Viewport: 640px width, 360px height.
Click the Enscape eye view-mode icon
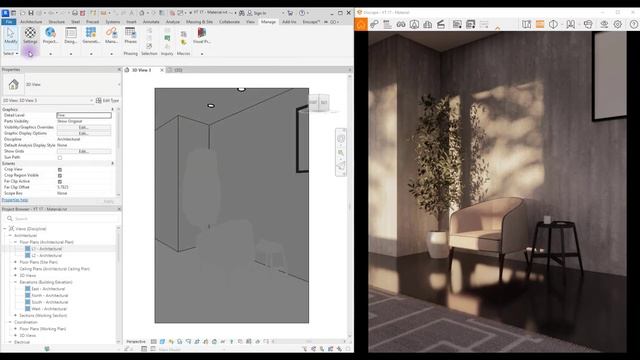[x=604, y=24]
